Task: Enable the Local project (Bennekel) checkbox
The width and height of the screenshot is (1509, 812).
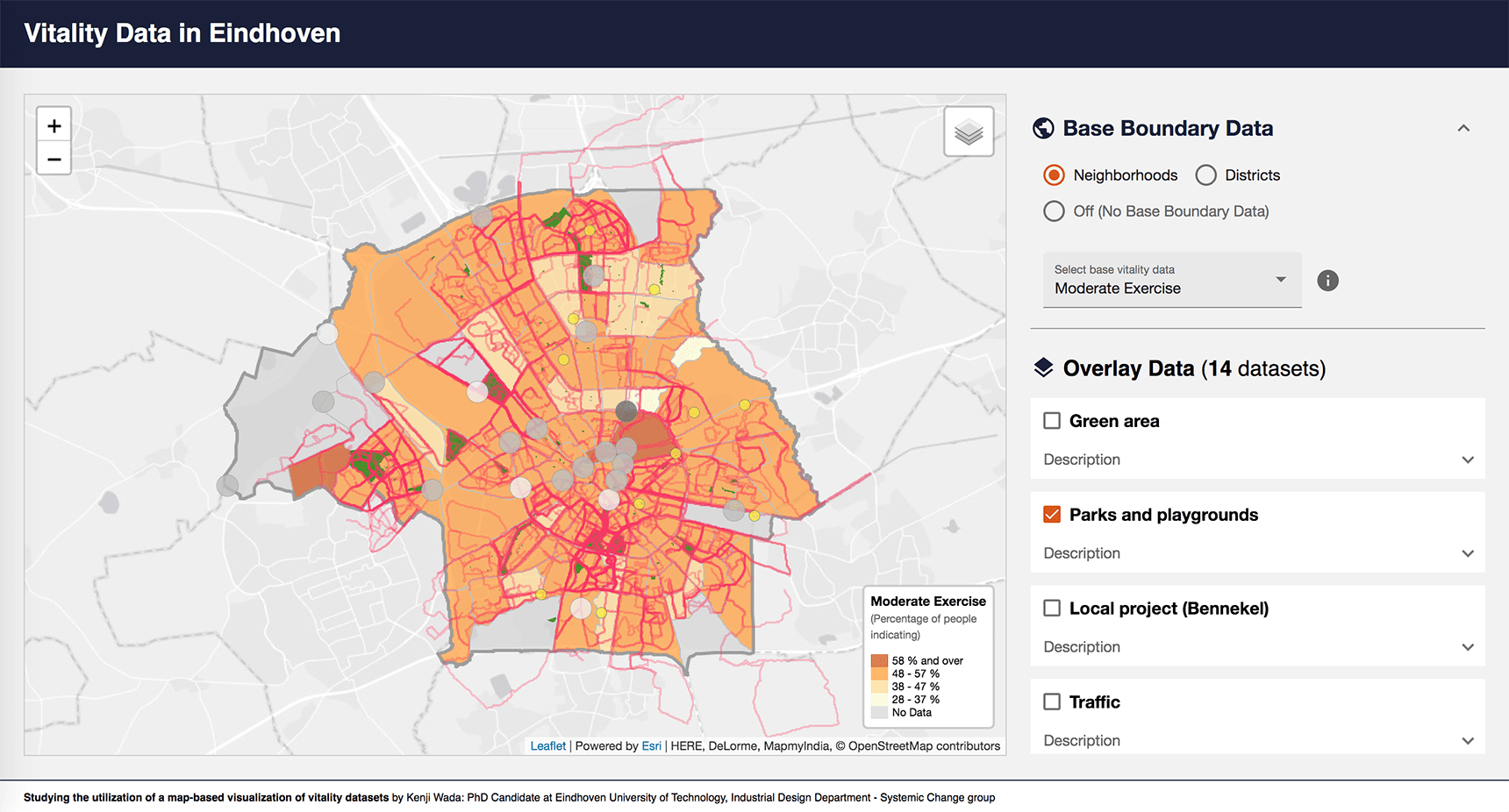Action: point(1052,609)
